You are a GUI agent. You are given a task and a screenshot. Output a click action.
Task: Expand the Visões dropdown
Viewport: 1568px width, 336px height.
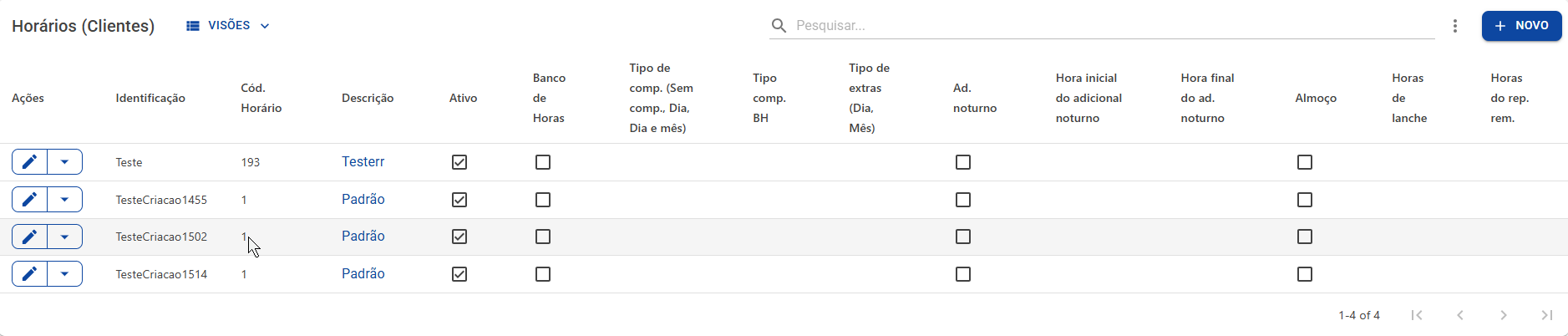point(228,26)
